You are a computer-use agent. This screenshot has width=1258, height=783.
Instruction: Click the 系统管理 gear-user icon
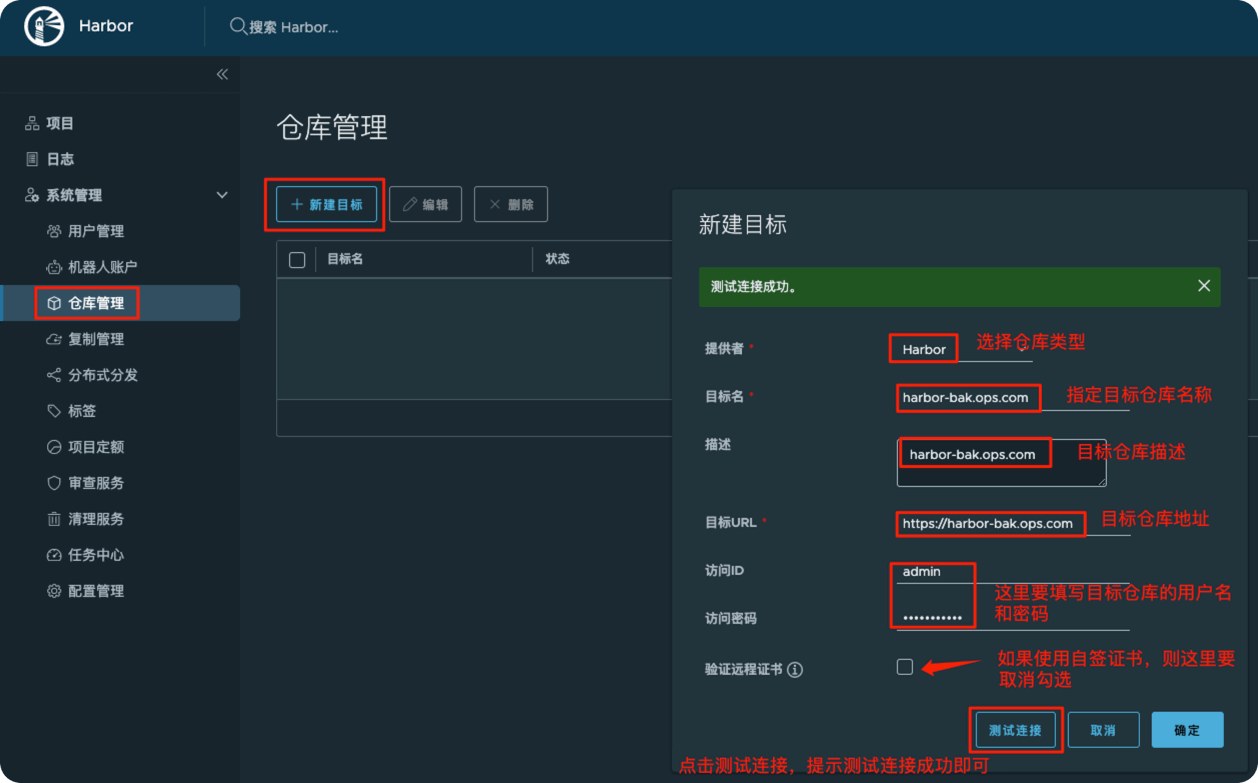click(32, 195)
